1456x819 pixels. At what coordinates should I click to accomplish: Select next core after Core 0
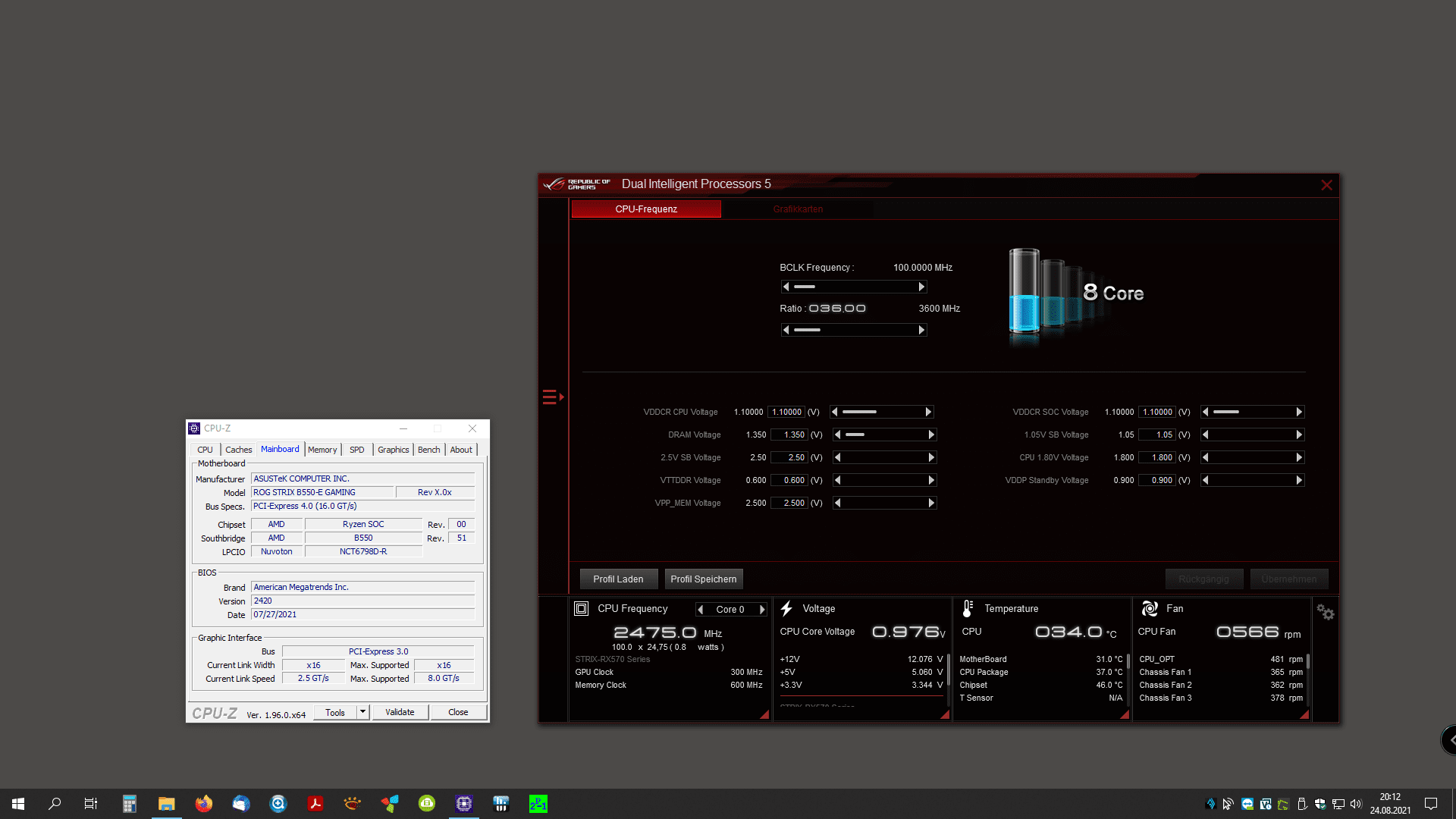tap(762, 610)
